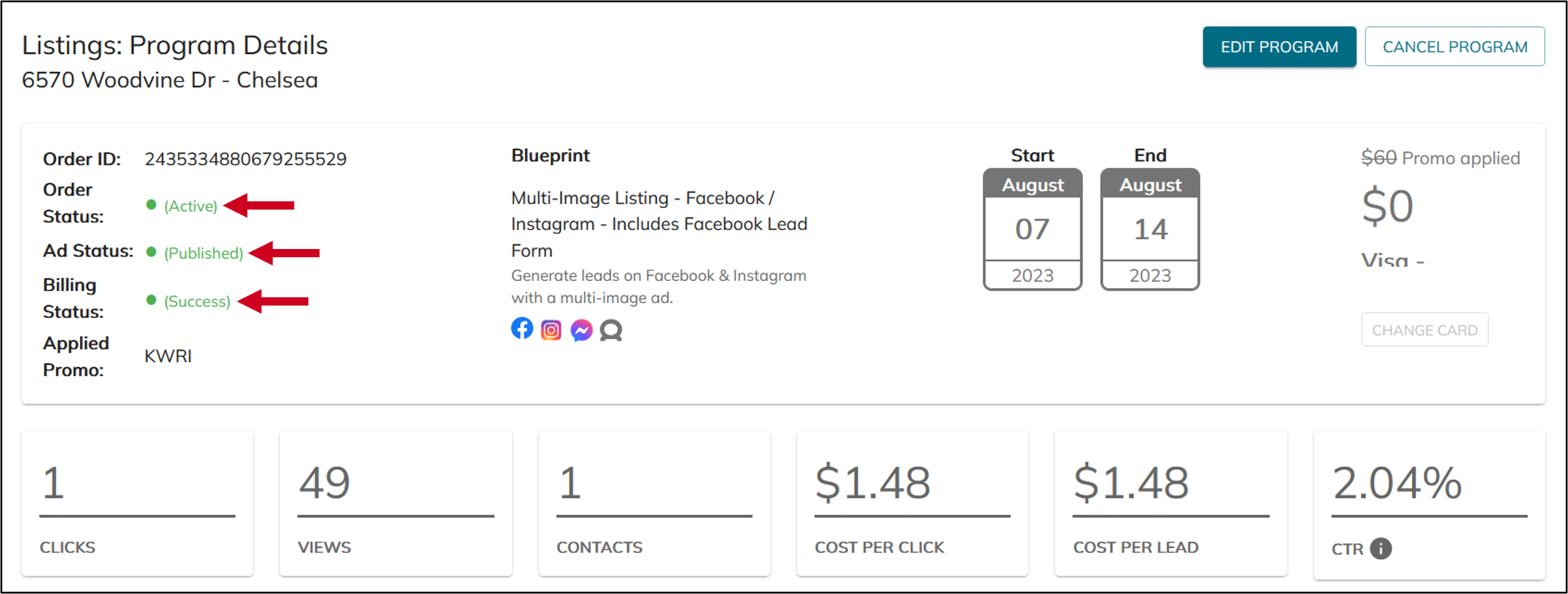
Task: Select the COST PER LEAD card
Action: pyautogui.click(x=1170, y=503)
